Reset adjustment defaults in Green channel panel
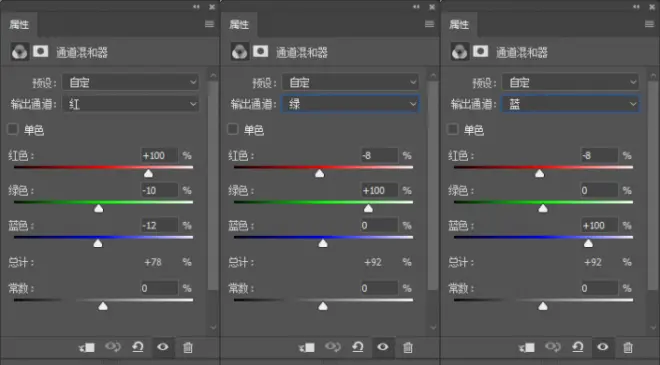This screenshot has height=365, width=660. pyautogui.click(x=358, y=347)
